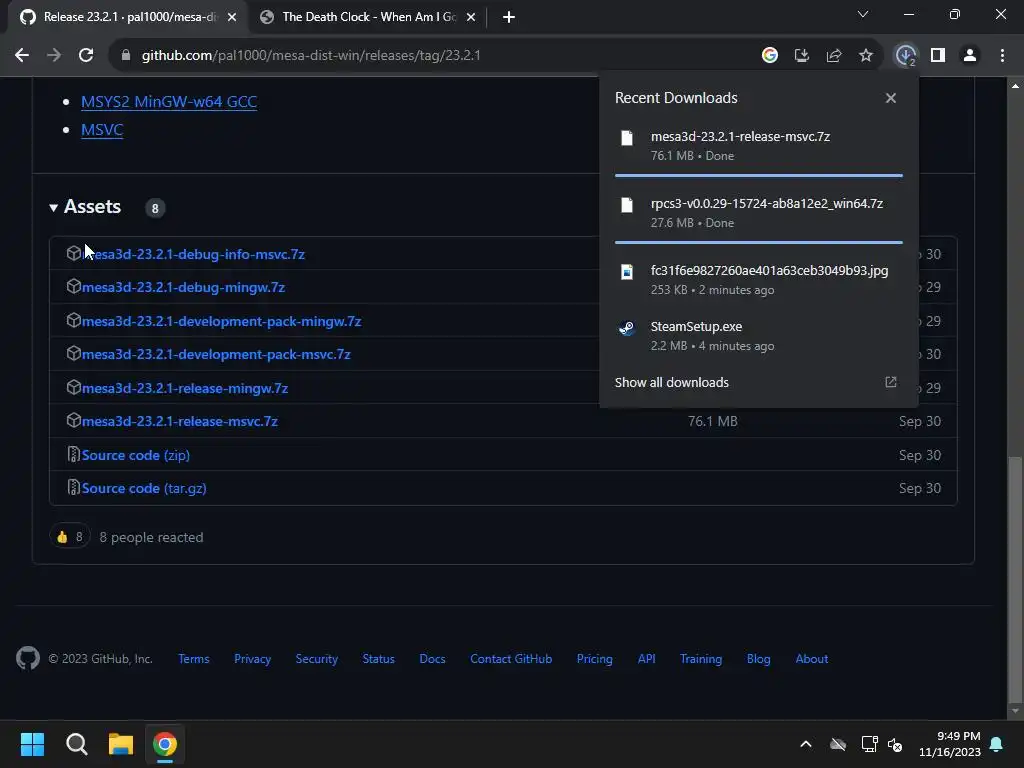Image resolution: width=1024 pixels, height=768 pixels.
Task: Open the Chrome three-dot menu
Action: [x=1002, y=56]
